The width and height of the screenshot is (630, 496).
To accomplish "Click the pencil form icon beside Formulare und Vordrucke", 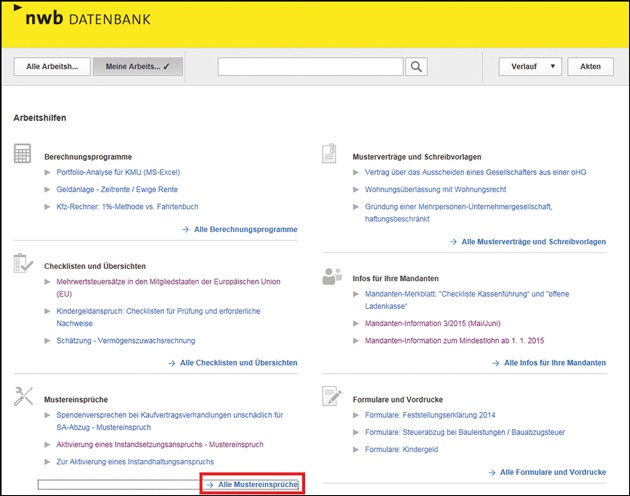I will (x=331, y=396).
